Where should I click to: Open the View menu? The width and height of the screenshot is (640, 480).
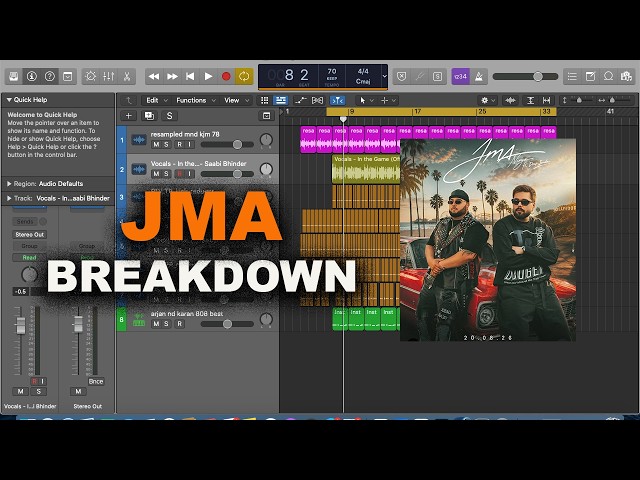(x=236, y=100)
